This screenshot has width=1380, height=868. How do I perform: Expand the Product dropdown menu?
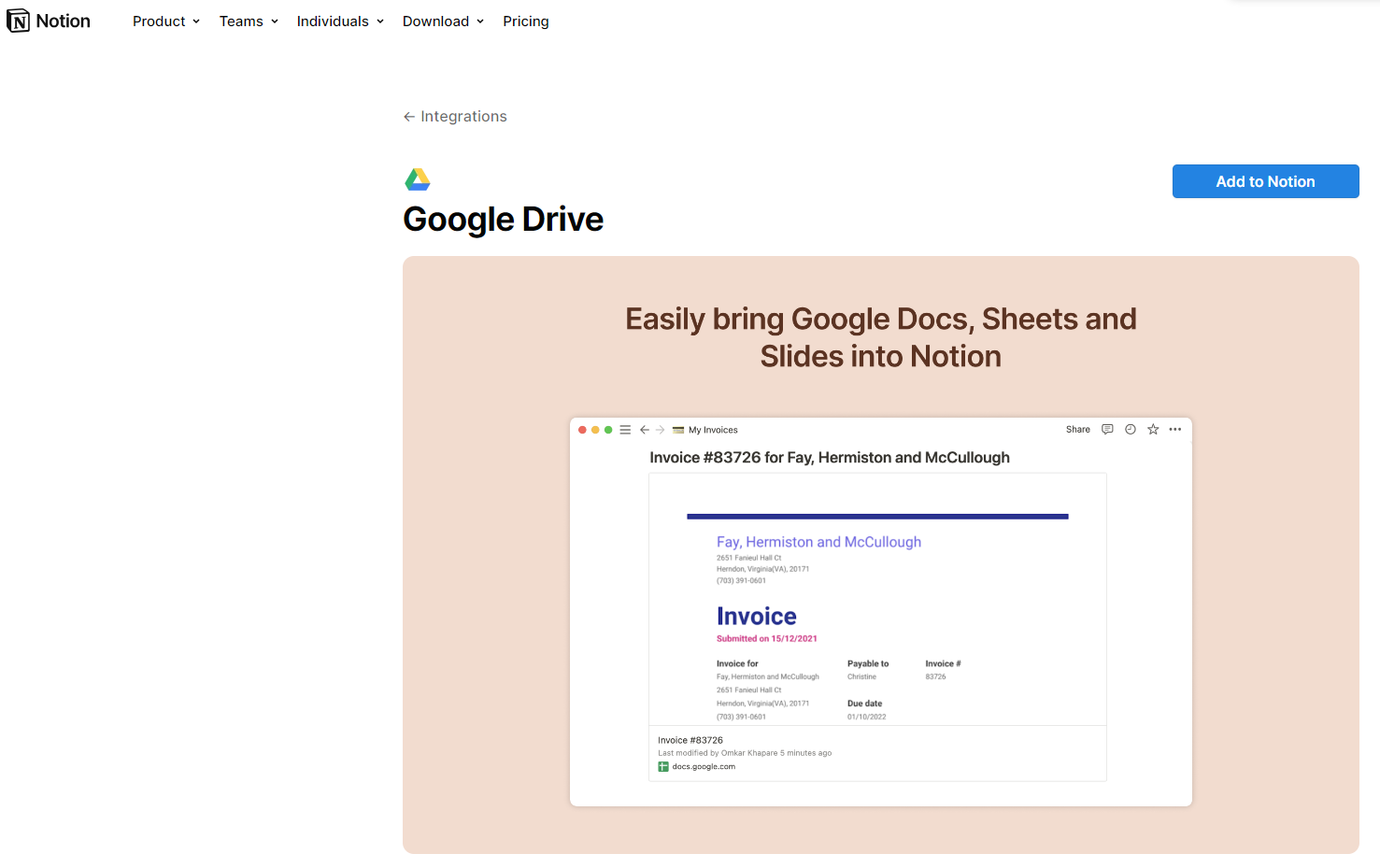click(166, 21)
